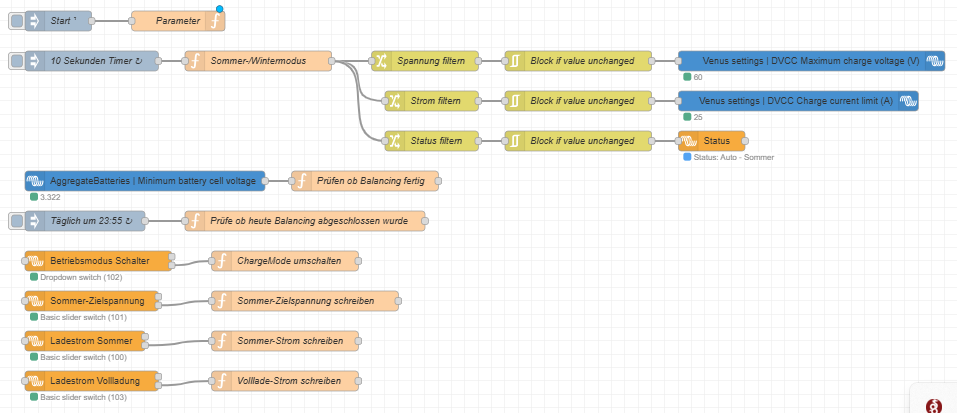Select AggregateBatteries Minimum battery cell voltage node
The height and width of the screenshot is (413, 957).
coord(145,181)
